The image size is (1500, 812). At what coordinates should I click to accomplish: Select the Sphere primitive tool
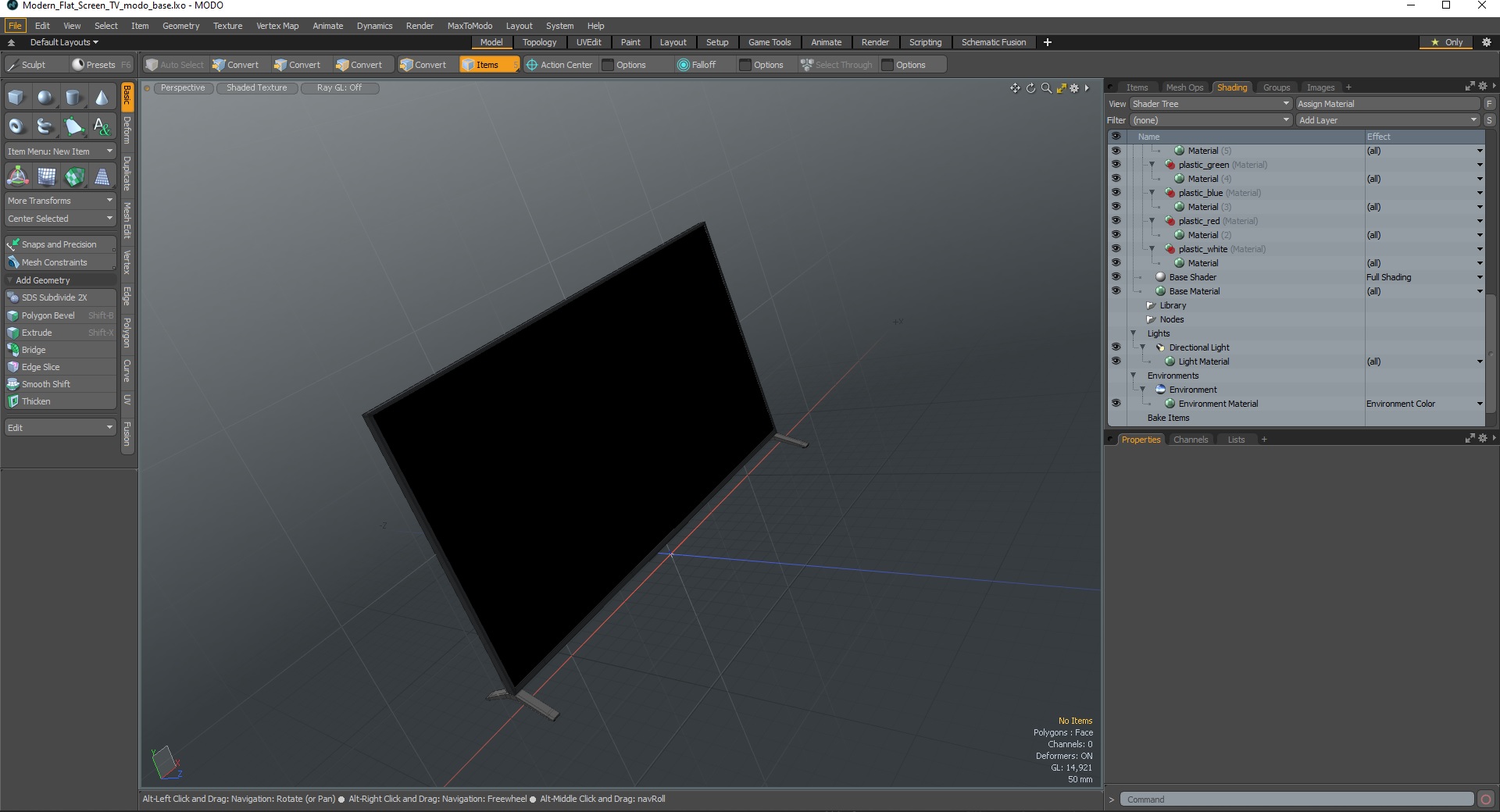coord(45,98)
